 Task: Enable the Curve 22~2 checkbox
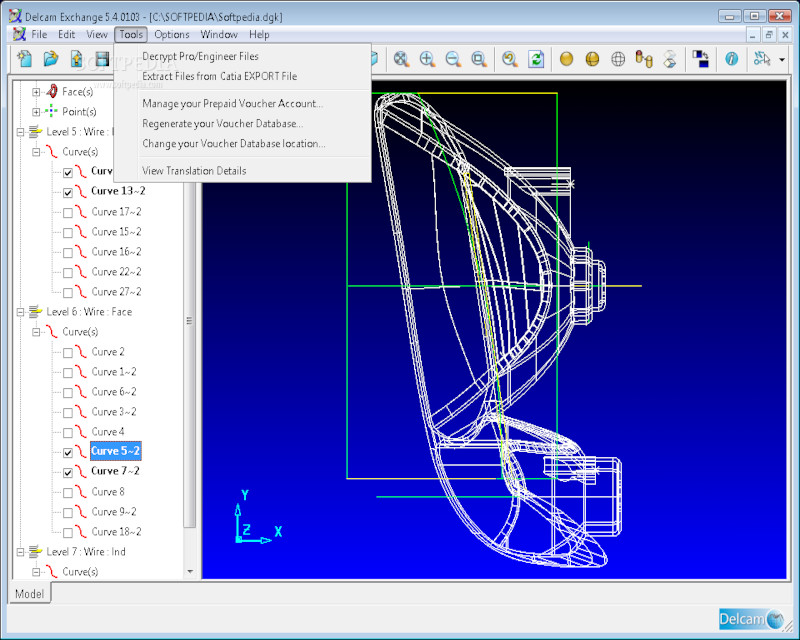click(68, 273)
